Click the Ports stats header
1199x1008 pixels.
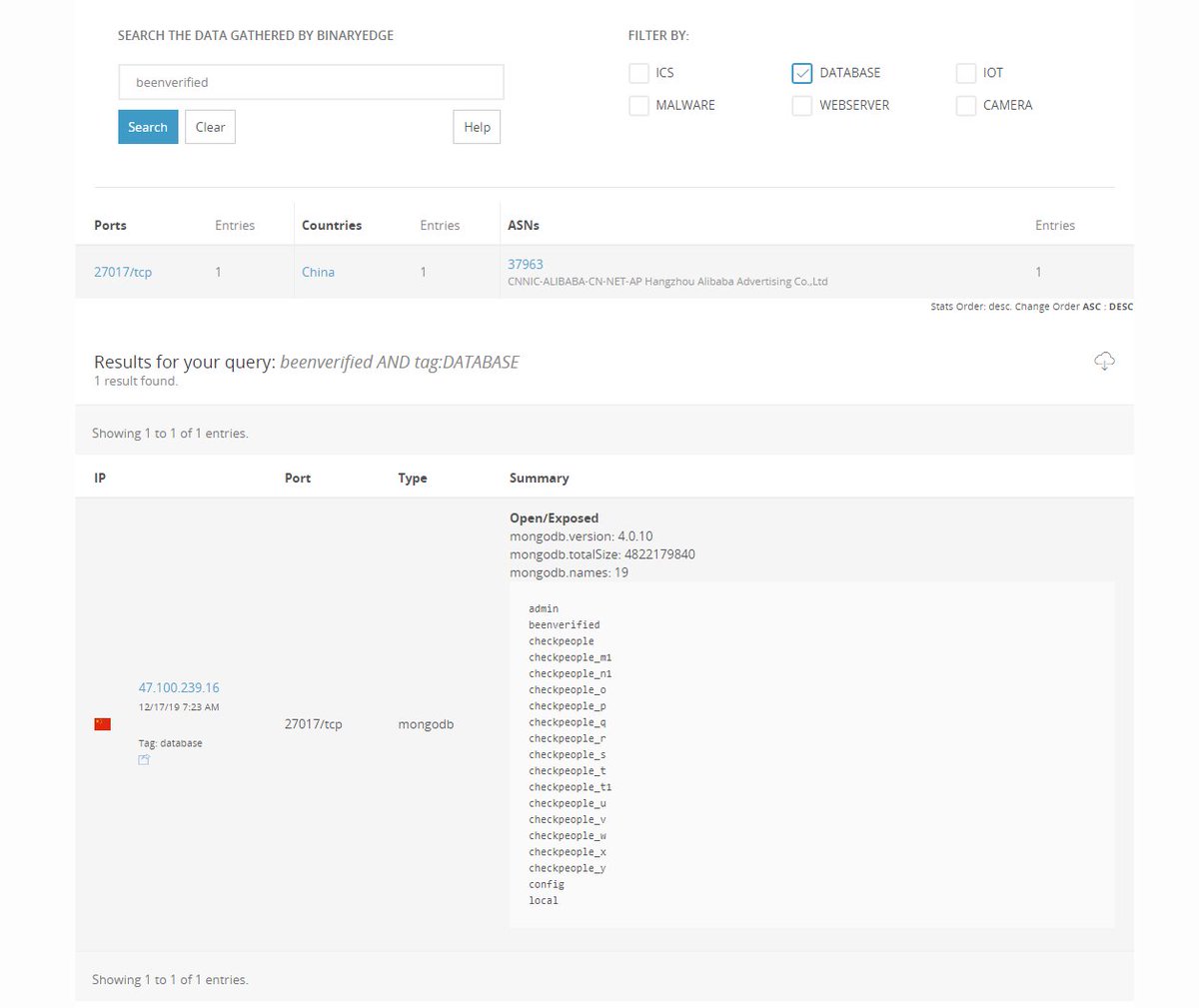pos(110,225)
